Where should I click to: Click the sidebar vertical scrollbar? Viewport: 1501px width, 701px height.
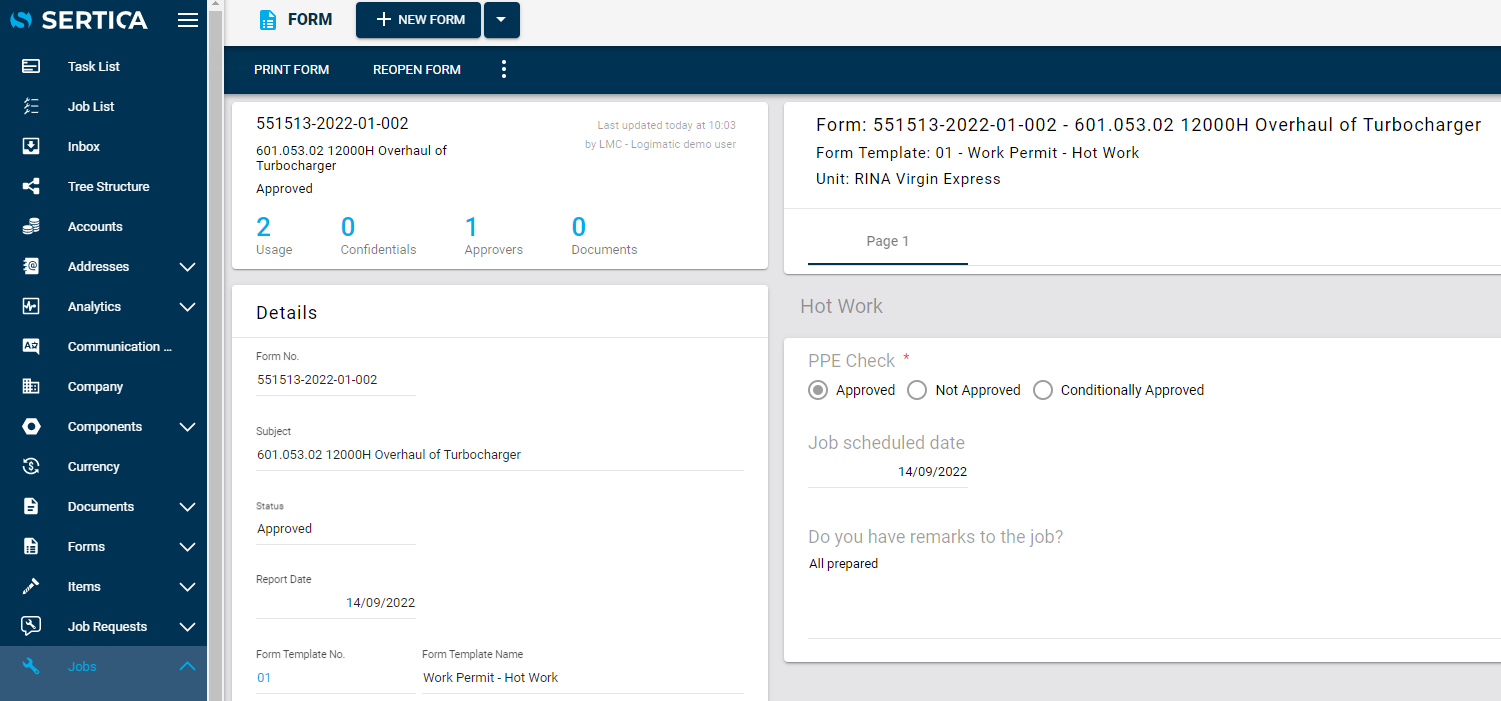[215, 350]
